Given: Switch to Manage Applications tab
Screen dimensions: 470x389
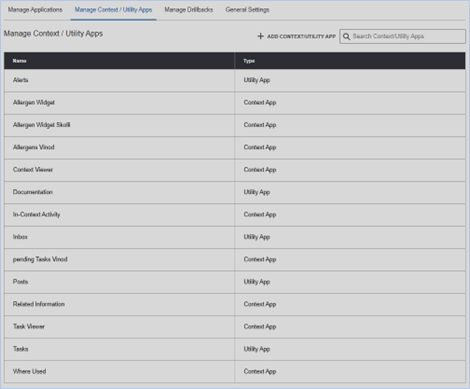Looking at the screenshot, I should click(35, 10).
